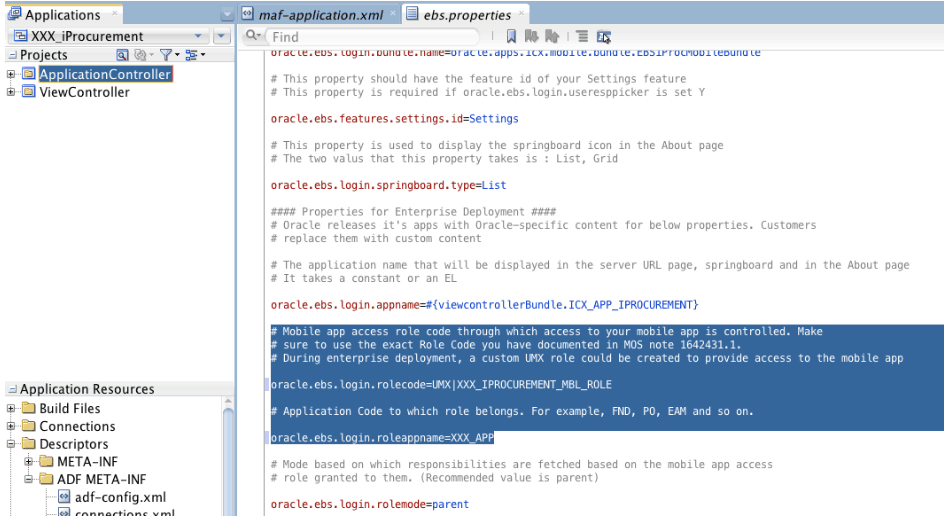Expand the Connections folder

point(10,426)
